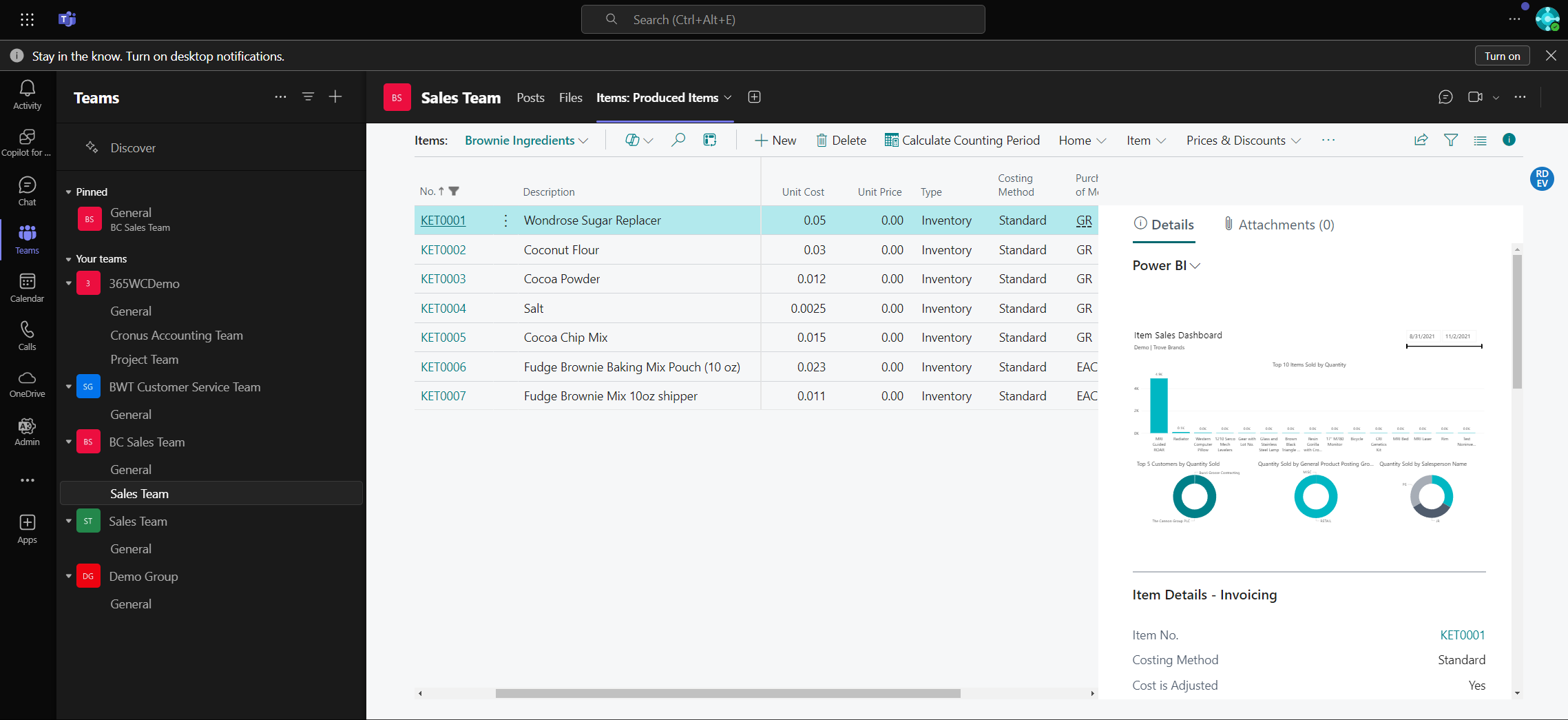The height and width of the screenshot is (720, 1568).
Task: Expand the Brownie Ingredients view dropdown
Action: [526, 141]
